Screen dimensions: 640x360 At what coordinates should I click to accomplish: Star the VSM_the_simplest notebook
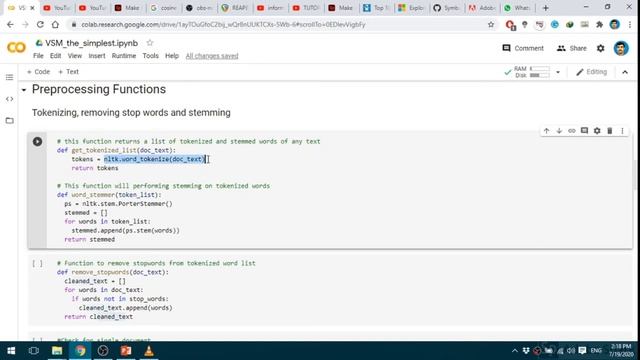[150, 43]
